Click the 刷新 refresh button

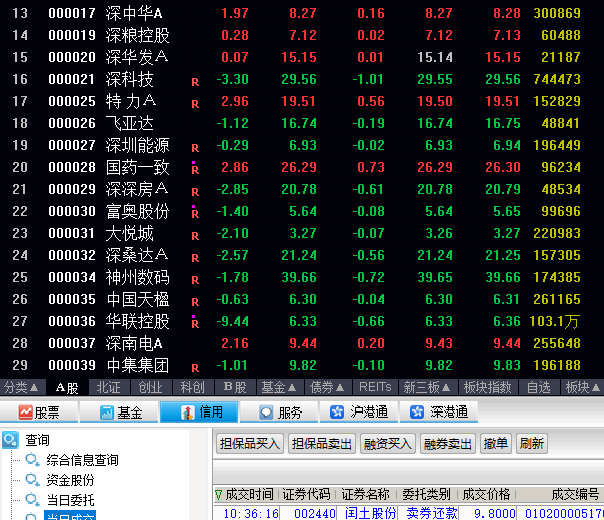[532, 444]
